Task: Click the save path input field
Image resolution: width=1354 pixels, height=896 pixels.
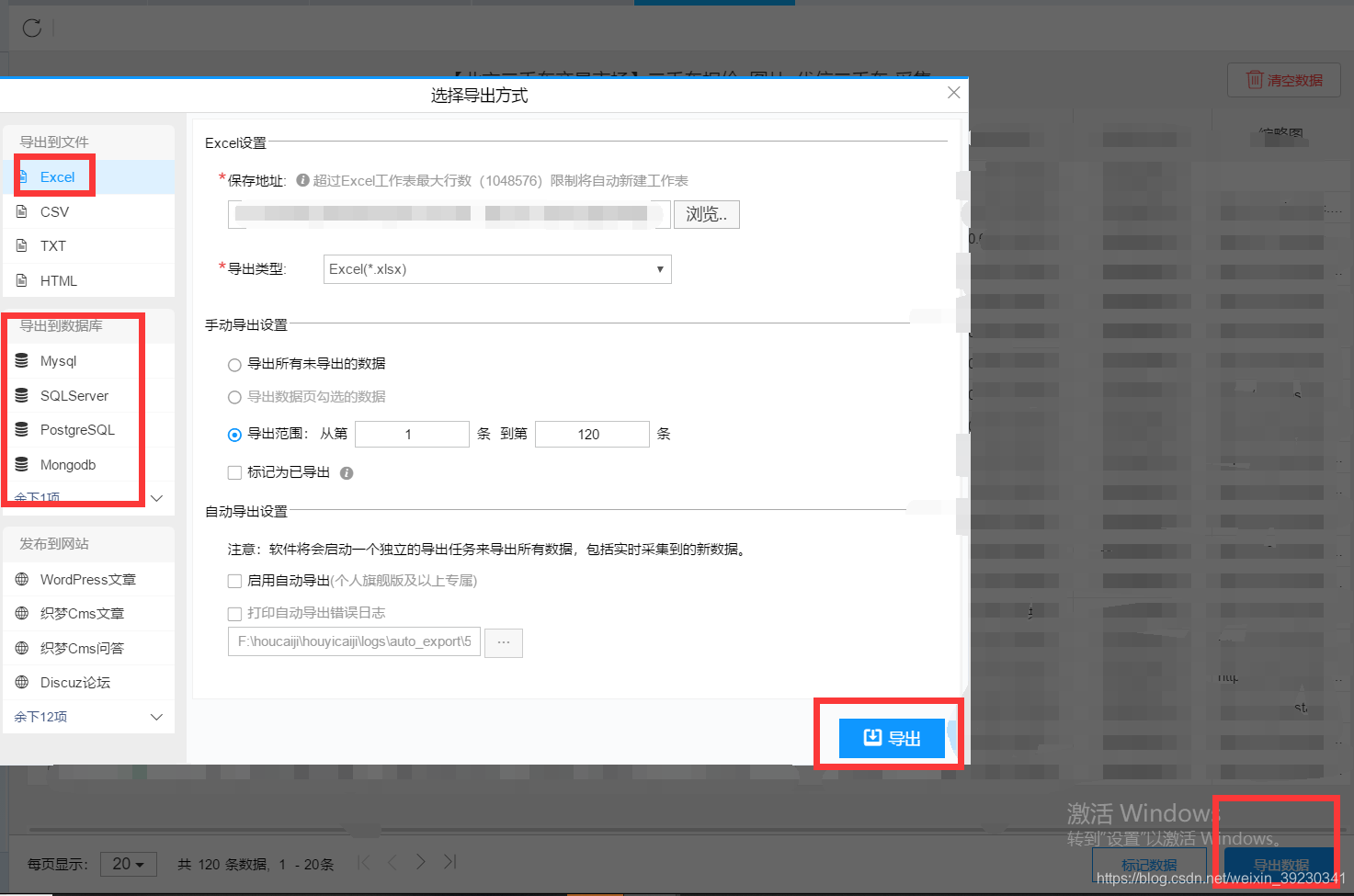Action: pos(449,214)
